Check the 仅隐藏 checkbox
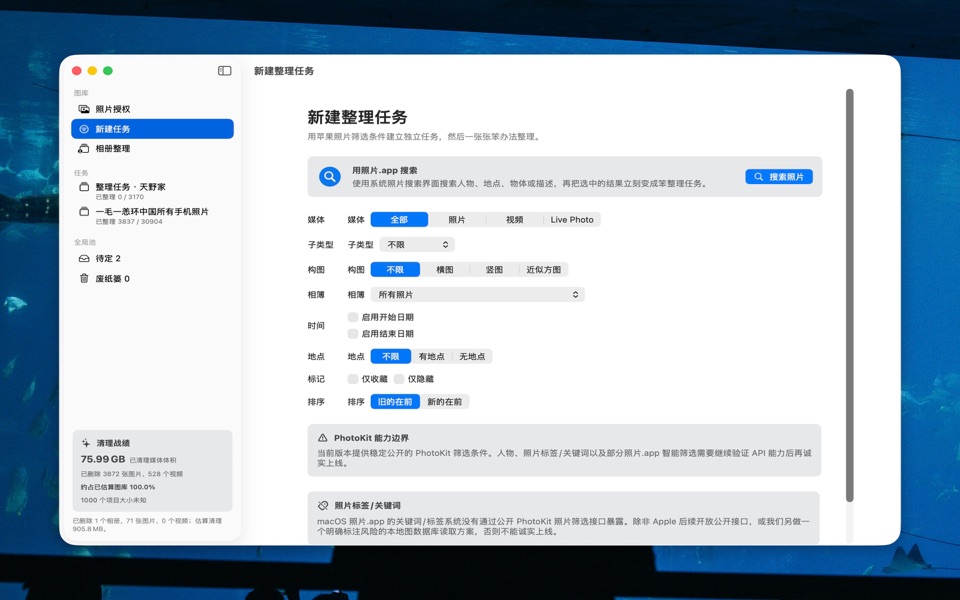The image size is (960, 600). coord(399,379)
